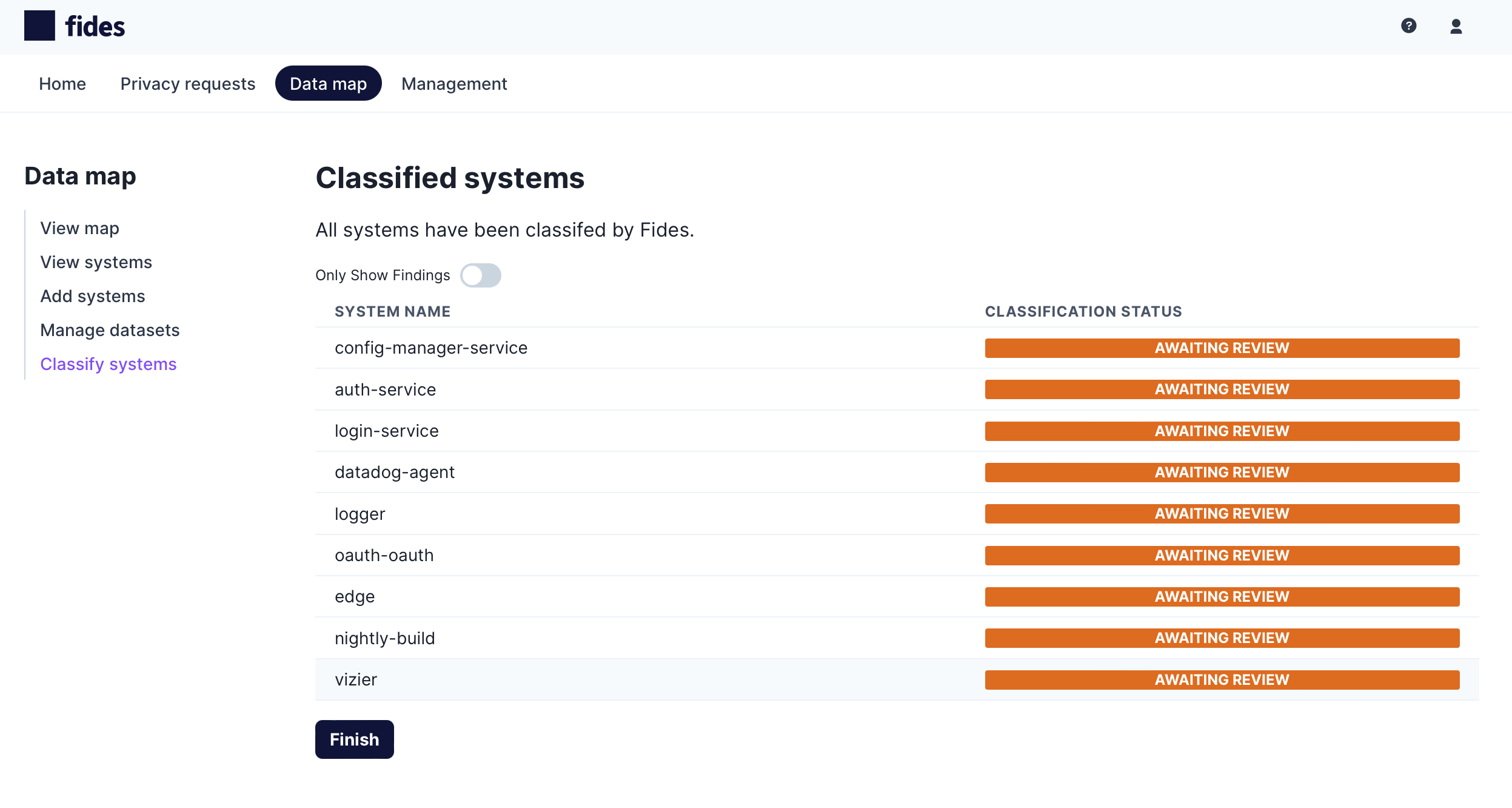The width and height of the screenshot is (1512, 808).
Task: Click the Data map navigation icon
Action: pos(328,83)
